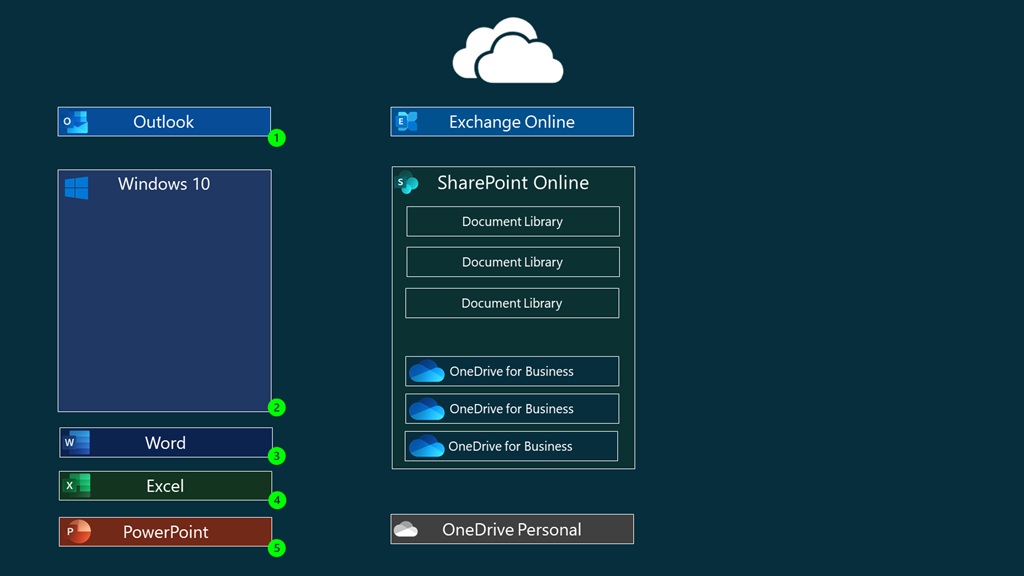This screenshot has width=1024, height=576.
Task: Click the Outlook app icon
Action: pos(76,122)
